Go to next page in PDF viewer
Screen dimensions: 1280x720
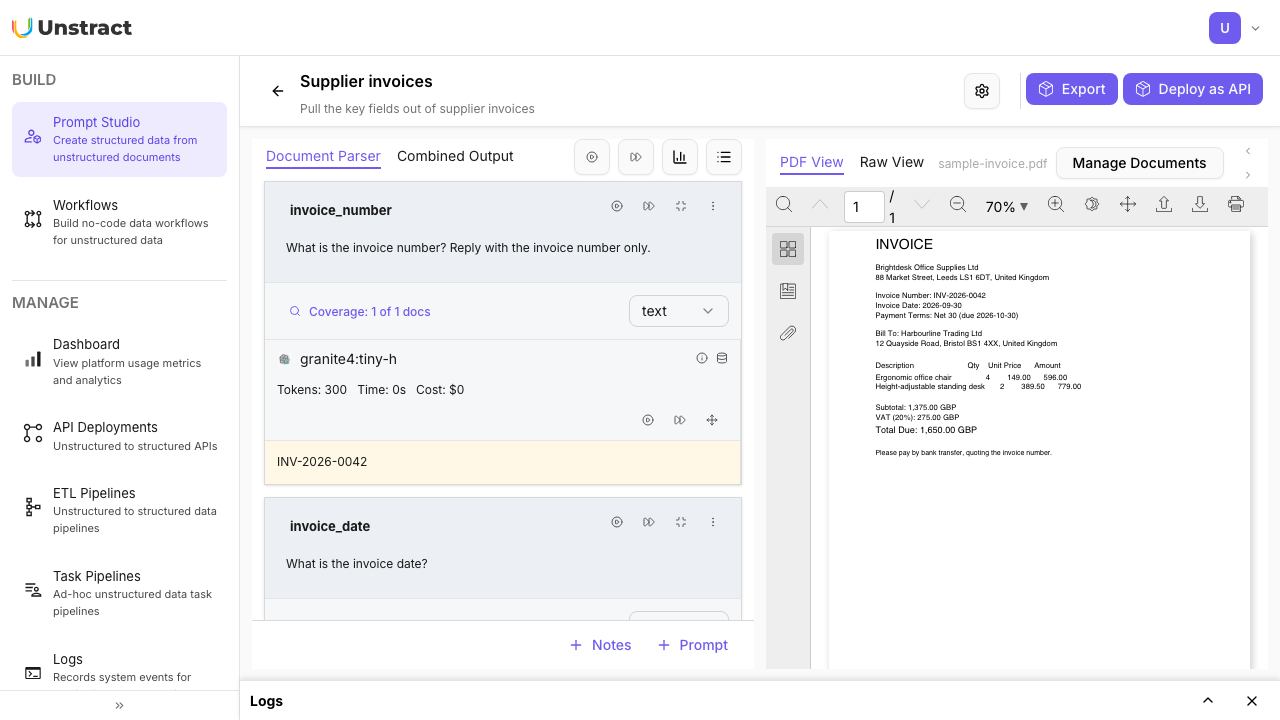(x=922, y=204)
